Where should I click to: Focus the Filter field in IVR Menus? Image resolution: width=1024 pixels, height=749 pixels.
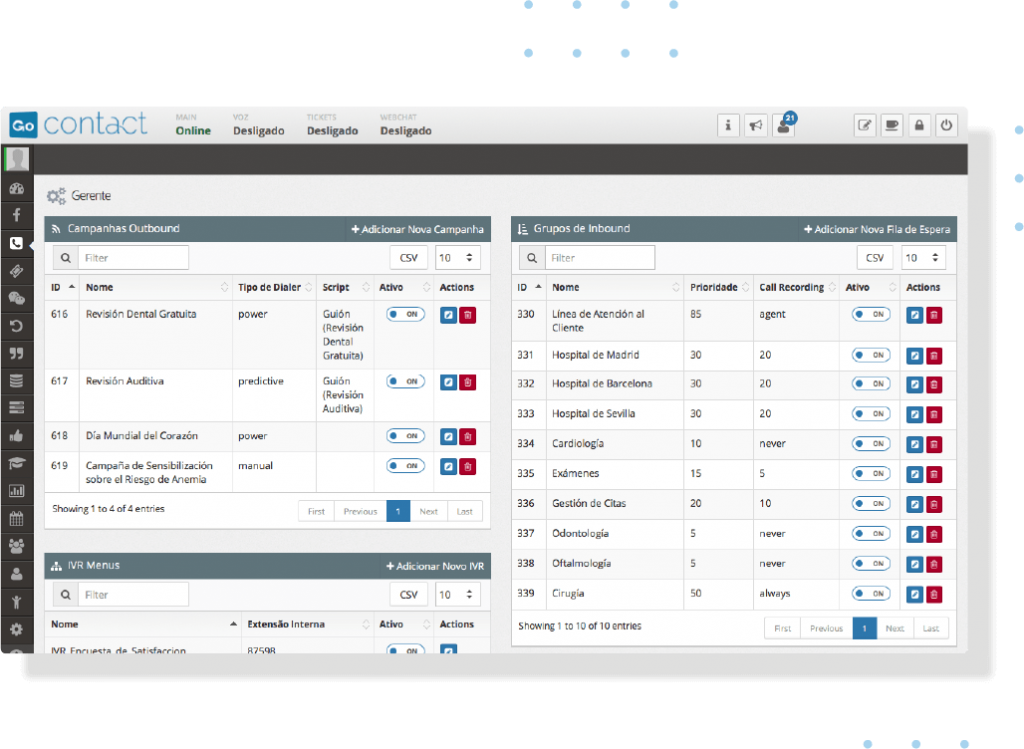[133, 595]
